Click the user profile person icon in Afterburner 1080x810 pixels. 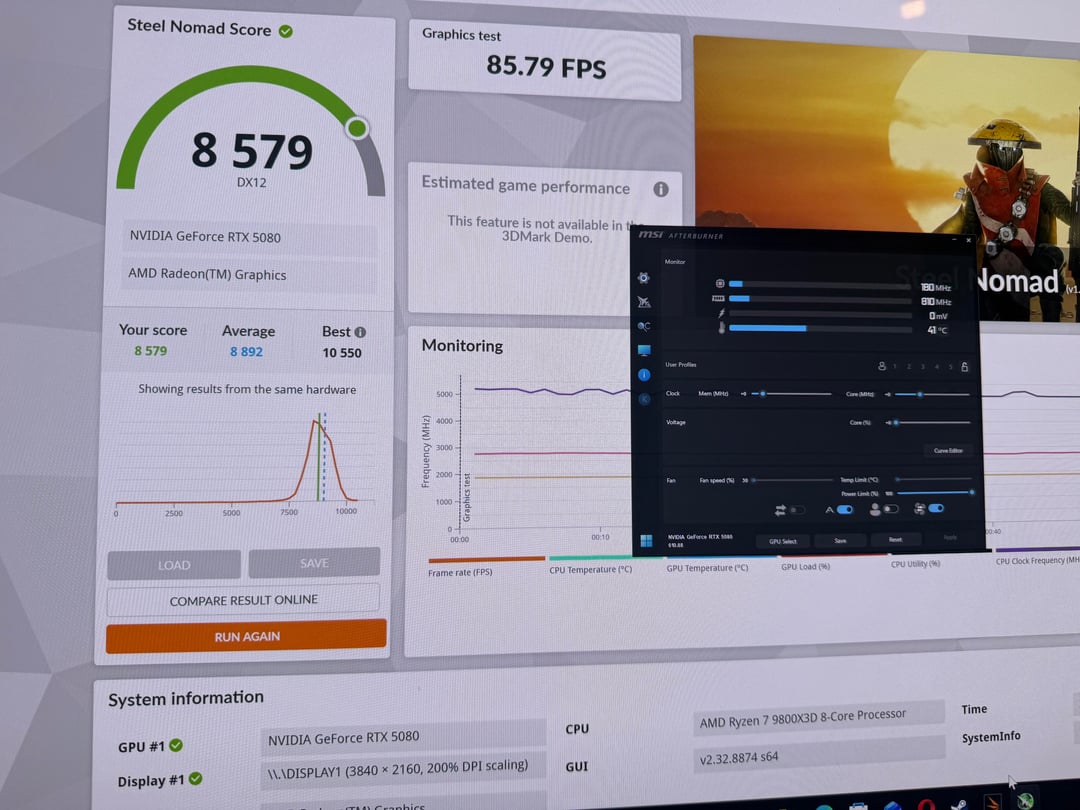pos(882,366)
